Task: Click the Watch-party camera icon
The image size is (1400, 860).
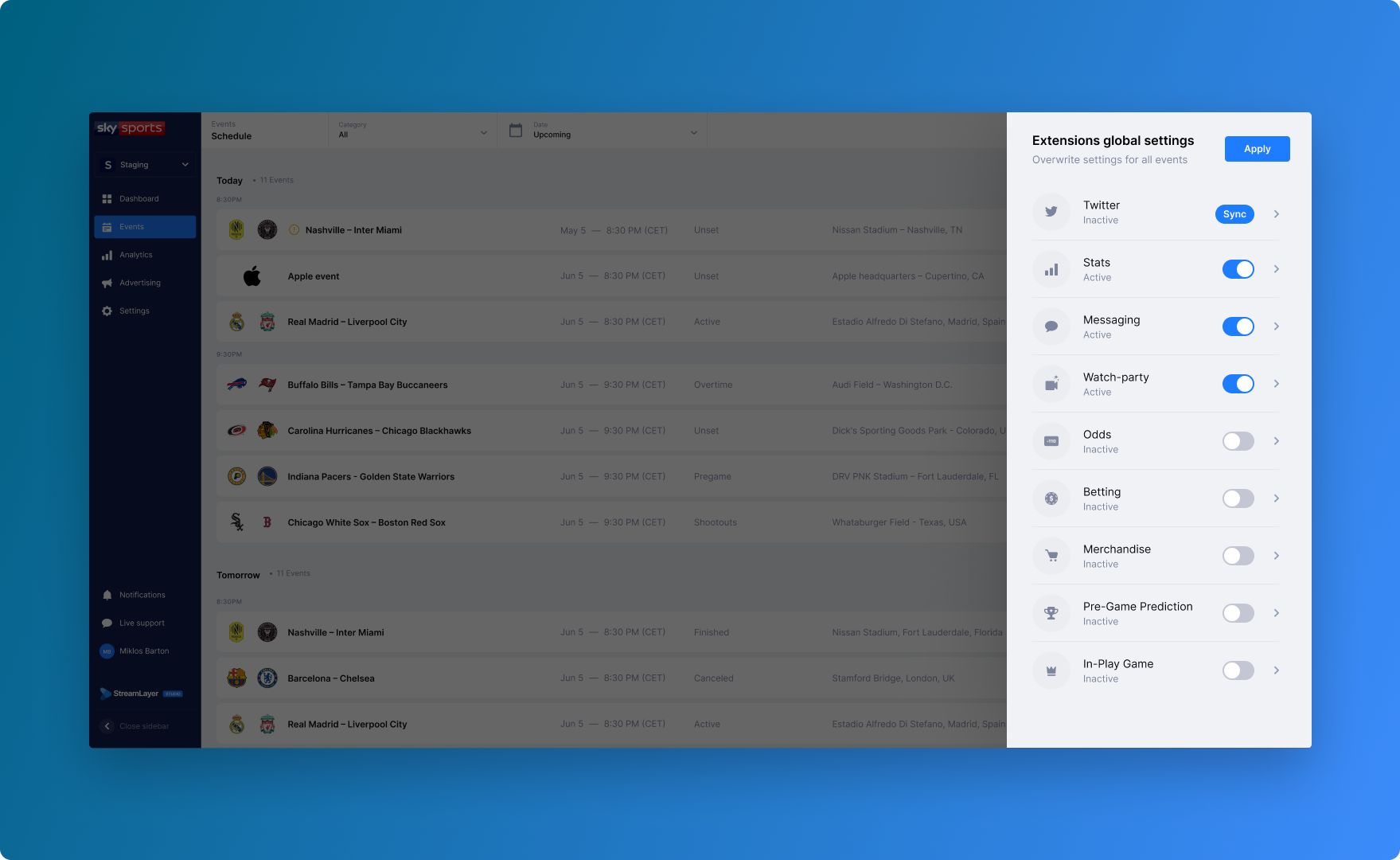Action: [1051, 384]
